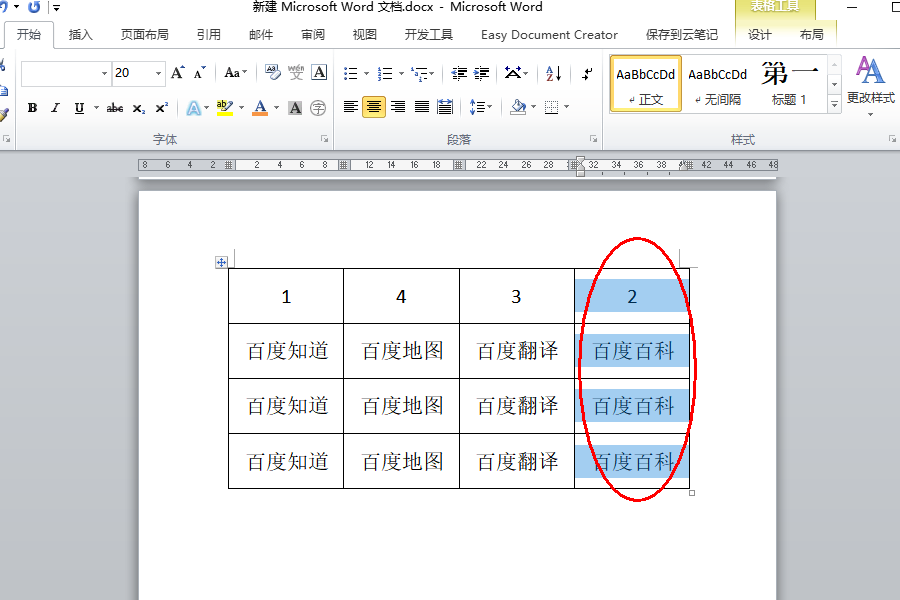Apply the Bullets list icon

(x=350, y=73)
